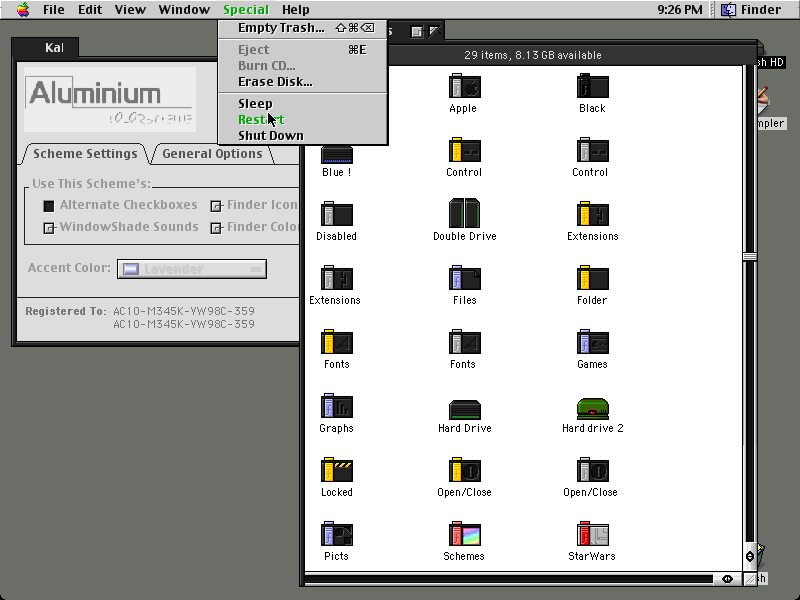Choose Erase Disk from Special menu

tap(303, 82)
